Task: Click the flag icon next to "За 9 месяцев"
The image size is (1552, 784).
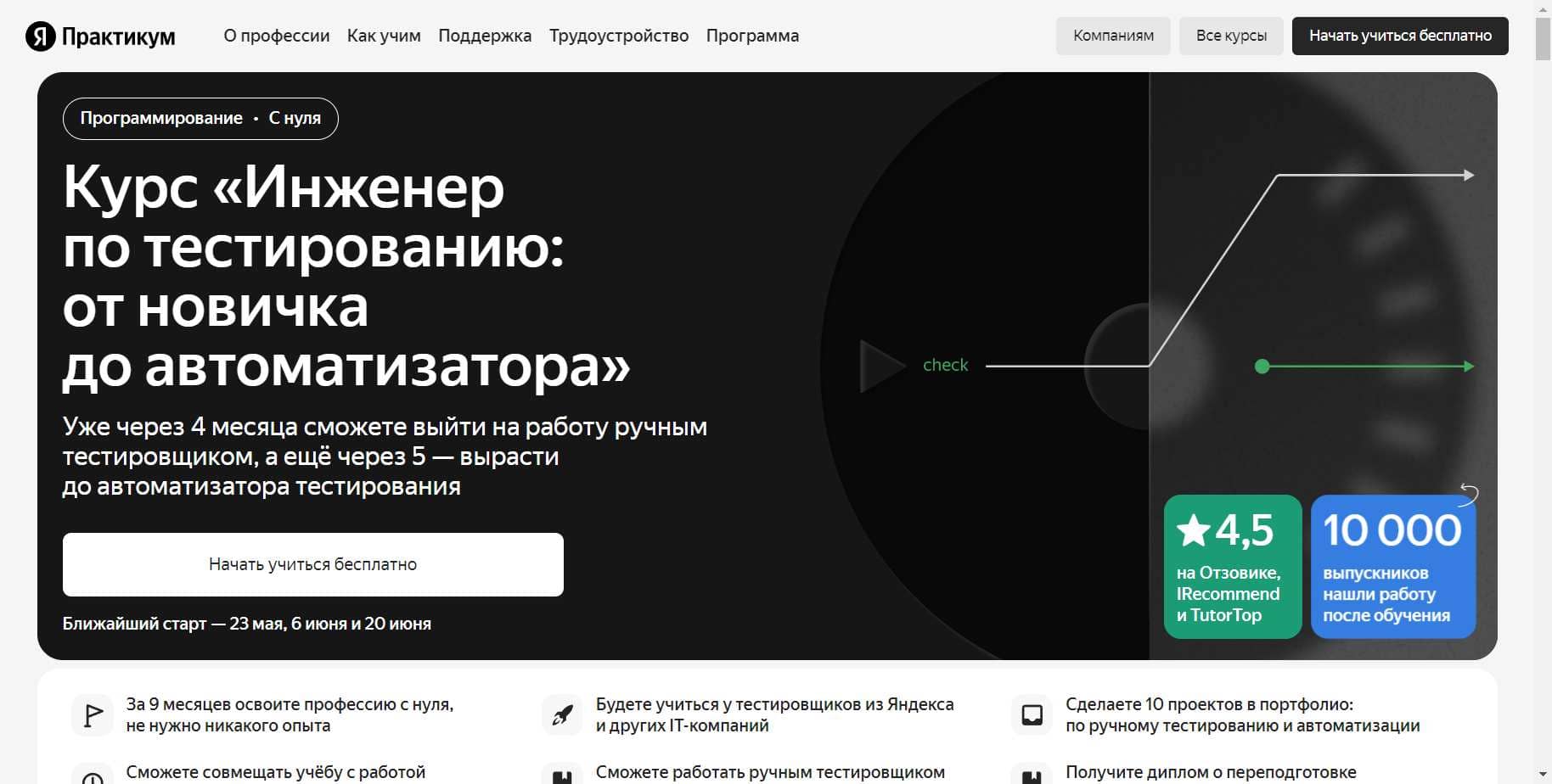Action: [x=93, y=714]
